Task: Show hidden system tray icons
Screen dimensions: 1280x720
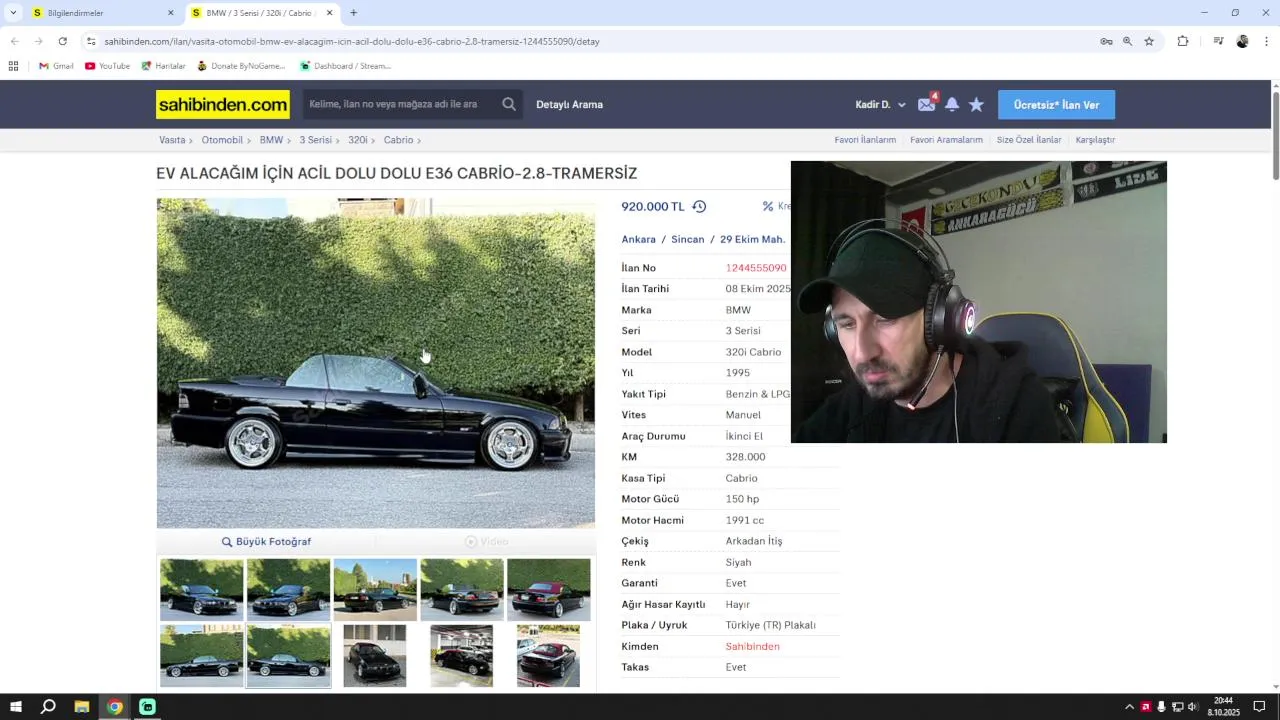Action: point(1129,707)
